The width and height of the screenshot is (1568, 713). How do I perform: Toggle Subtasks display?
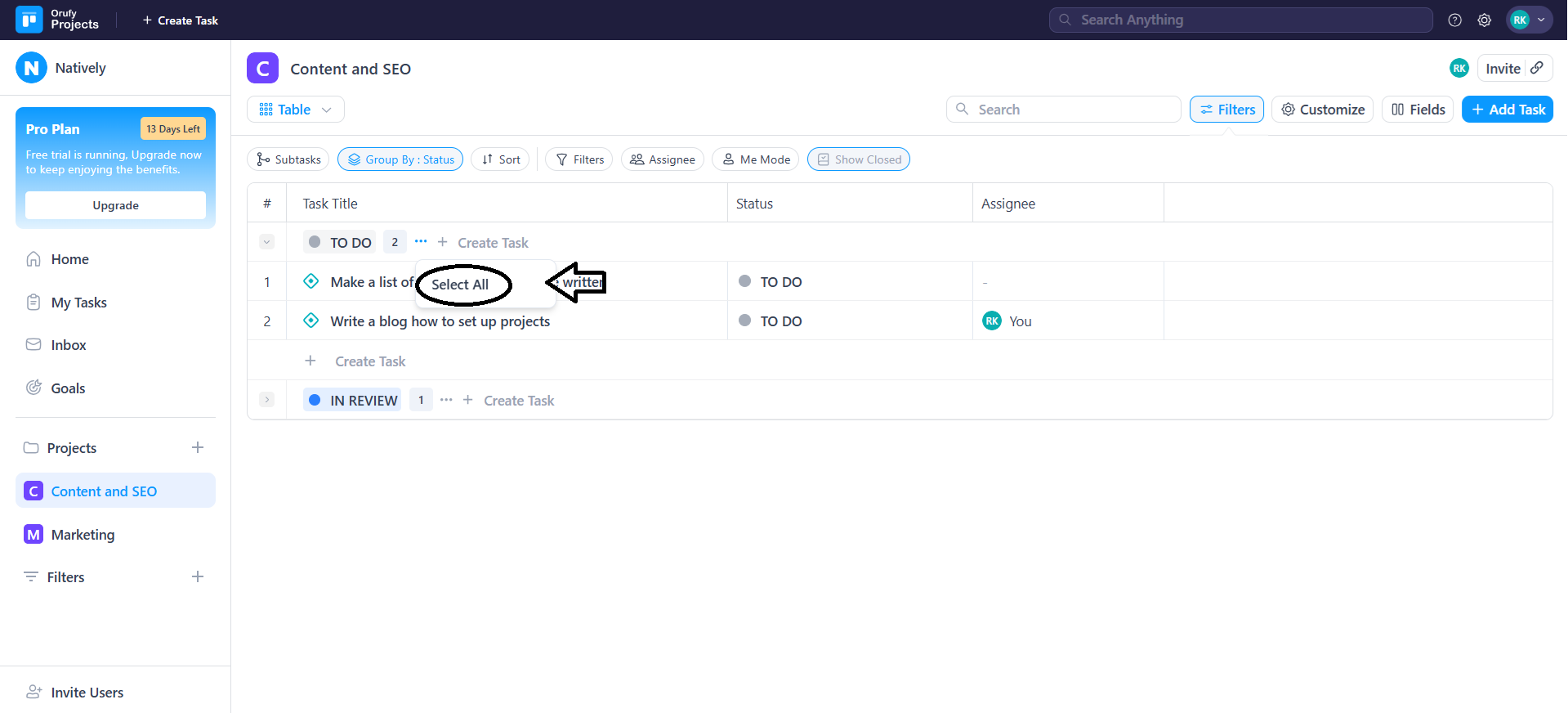pyautogui.click(x=288, y=159)
